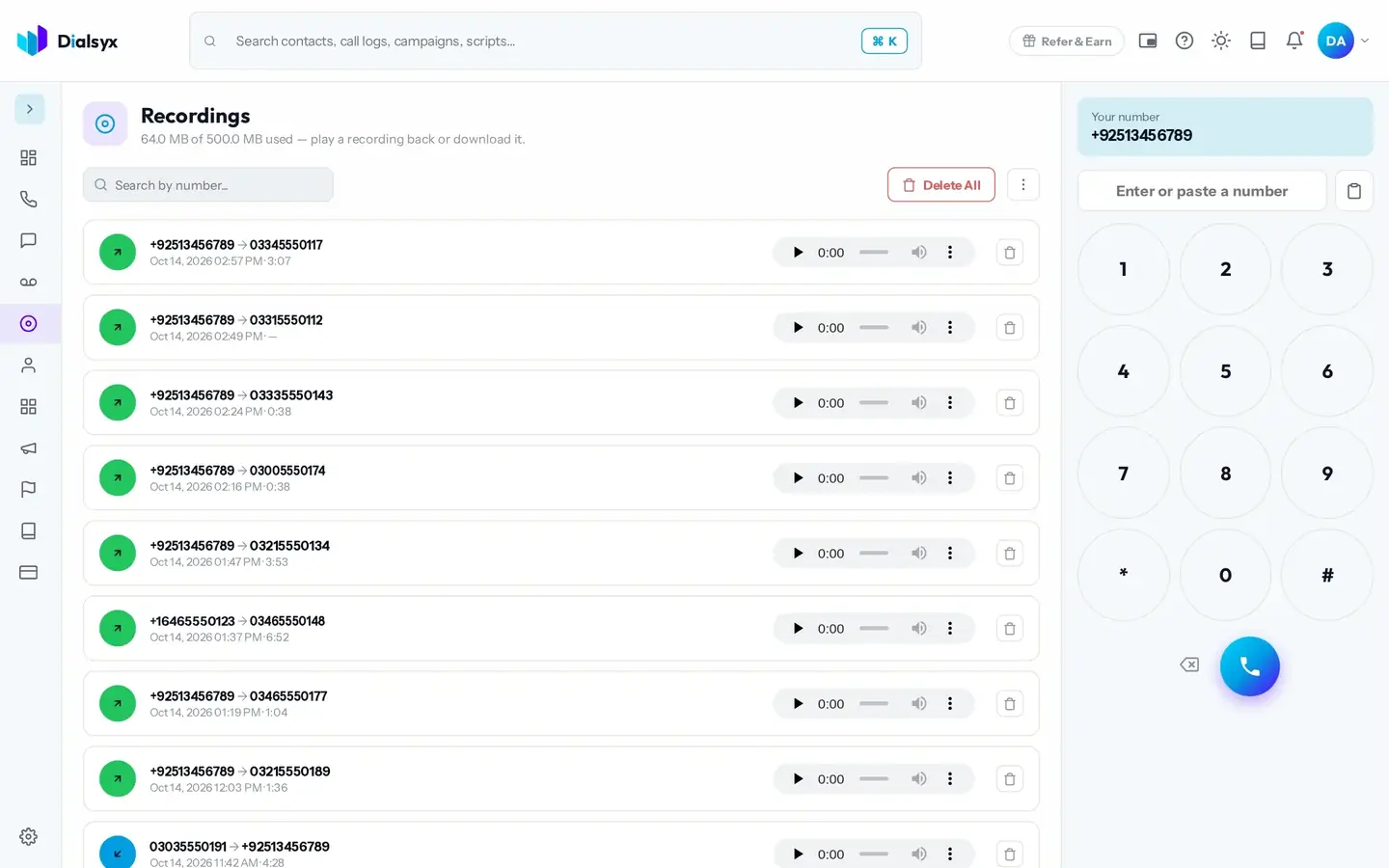Open notifications bell

click(x=1294, y=41)
